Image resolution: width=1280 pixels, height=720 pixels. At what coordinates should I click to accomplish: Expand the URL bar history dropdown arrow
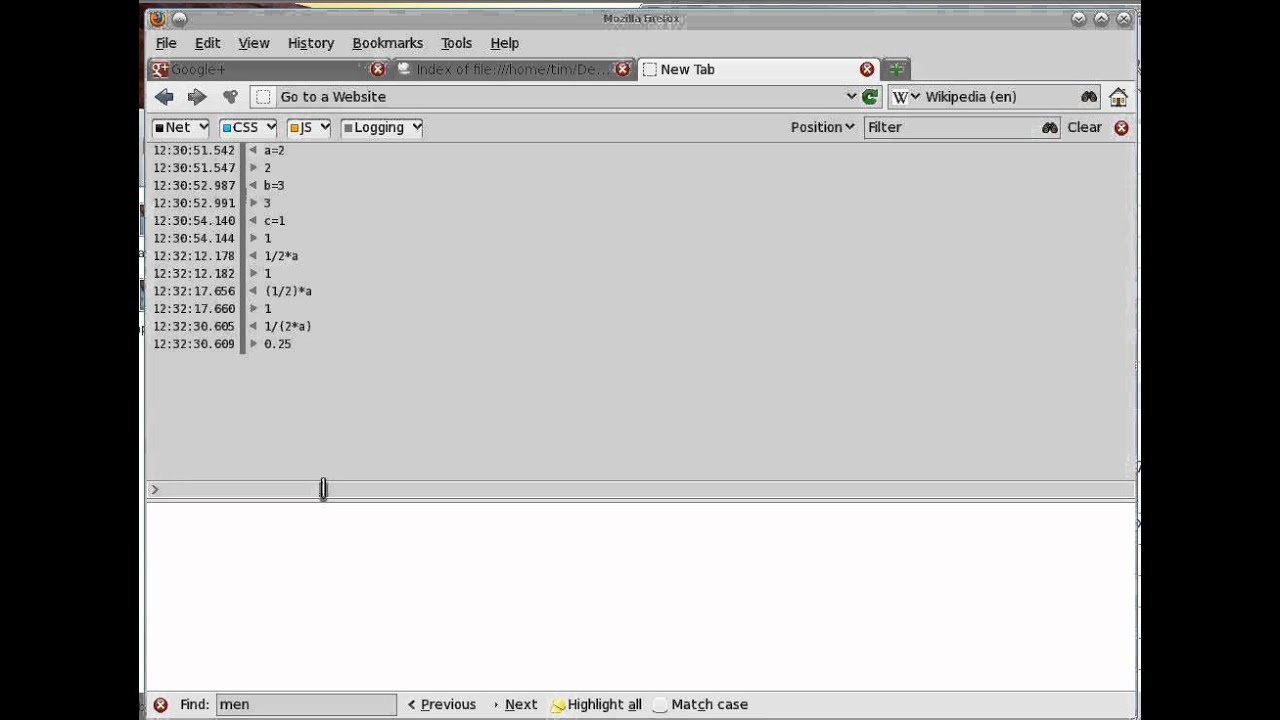tap(851, 97)
